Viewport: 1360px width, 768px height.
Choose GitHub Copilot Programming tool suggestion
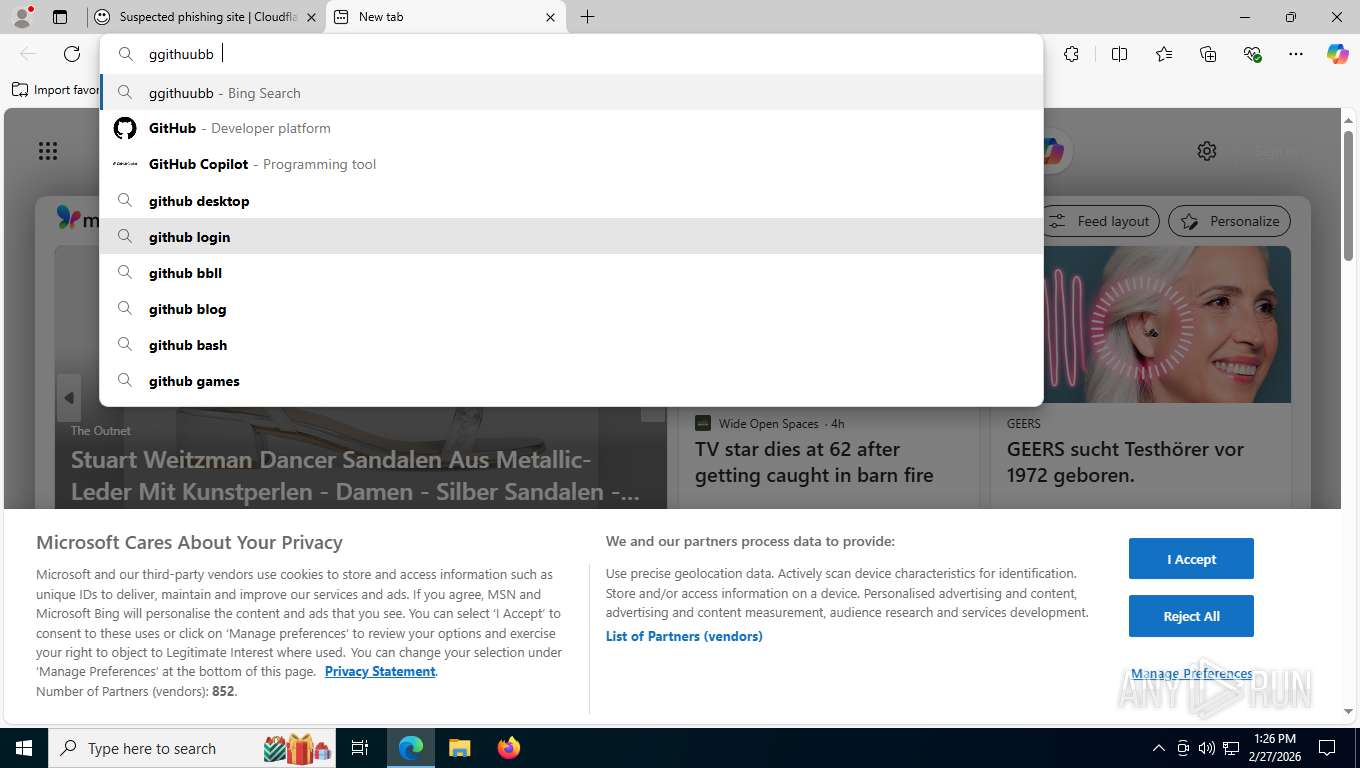pyautogui.click(x=571, y=164)
